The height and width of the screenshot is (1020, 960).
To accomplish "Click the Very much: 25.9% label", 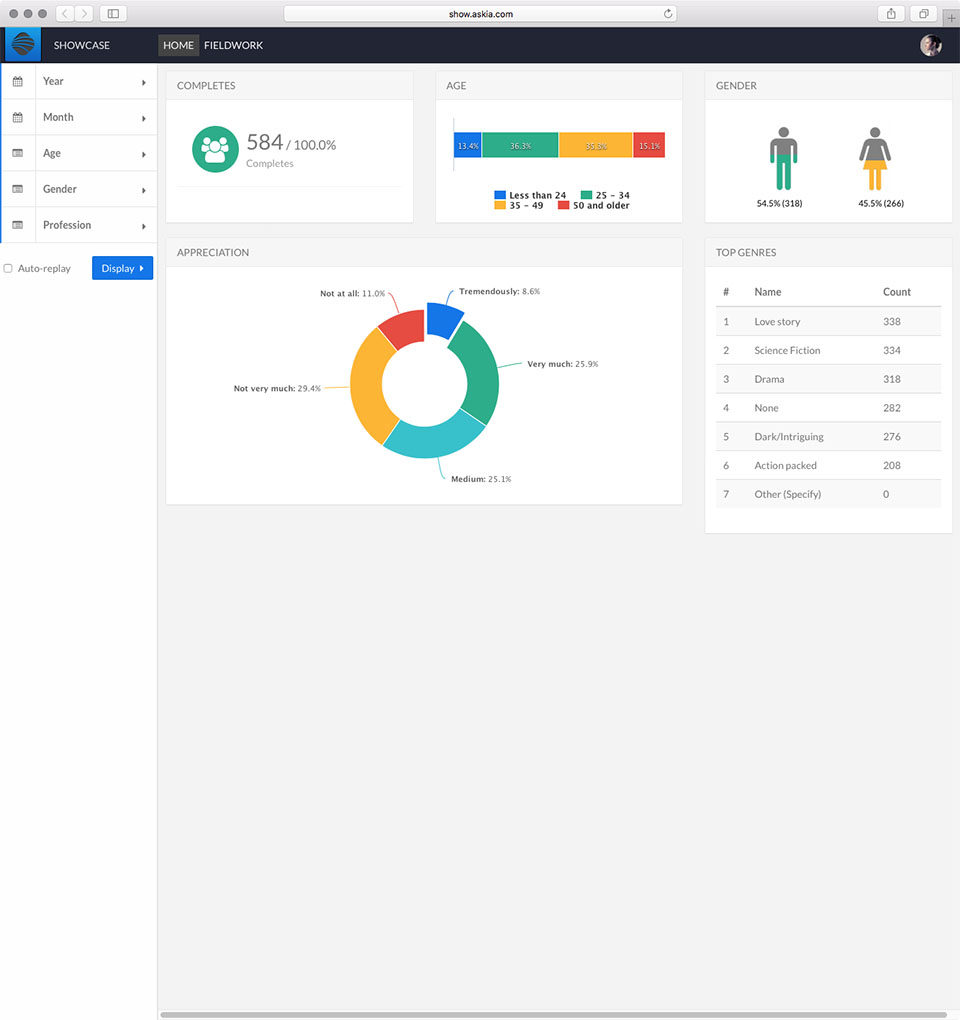I will click(x=563, y=364).
